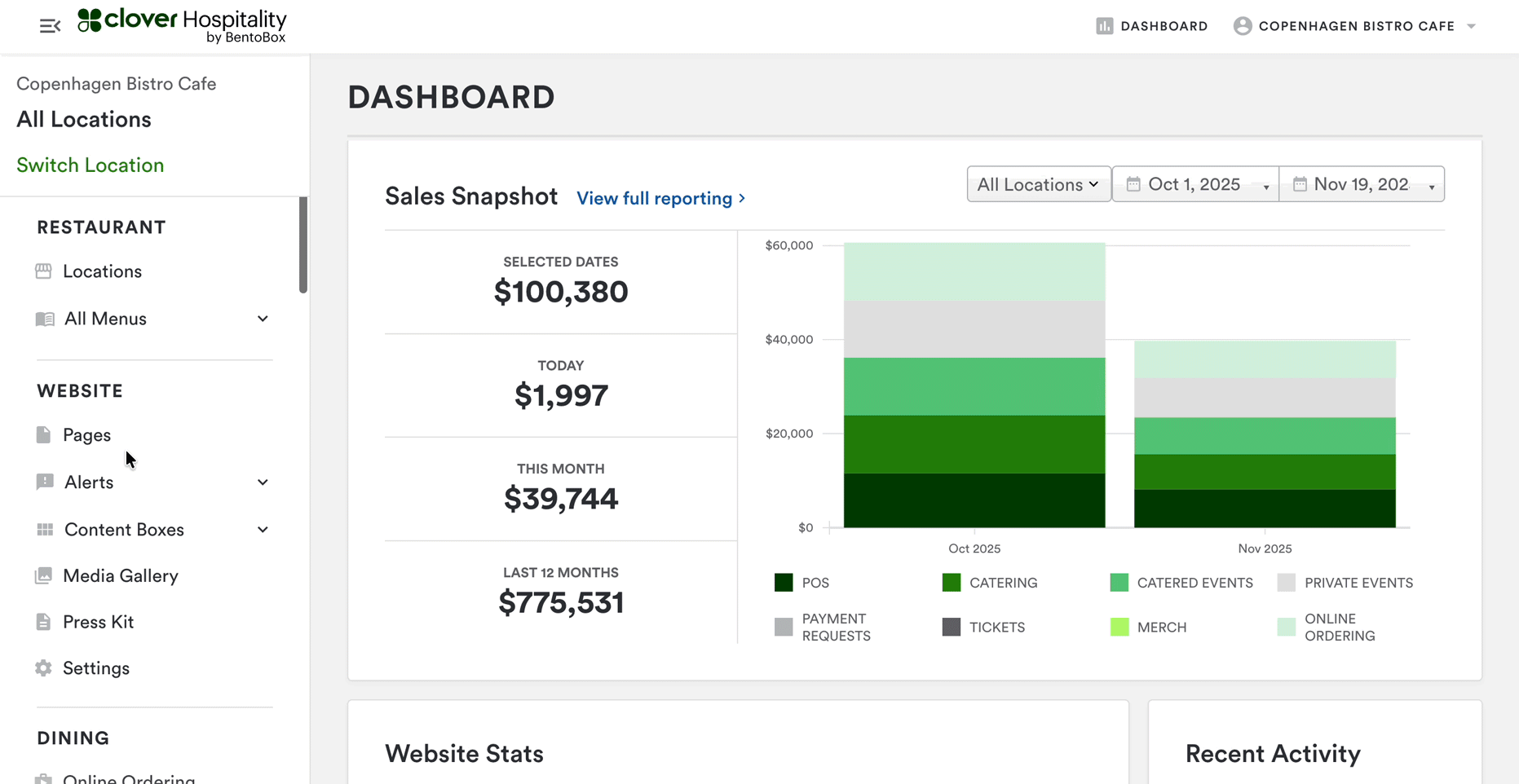Click the user account avatar icon
The width and height of the screenshot is (1519, 784).
point(1242,26)
